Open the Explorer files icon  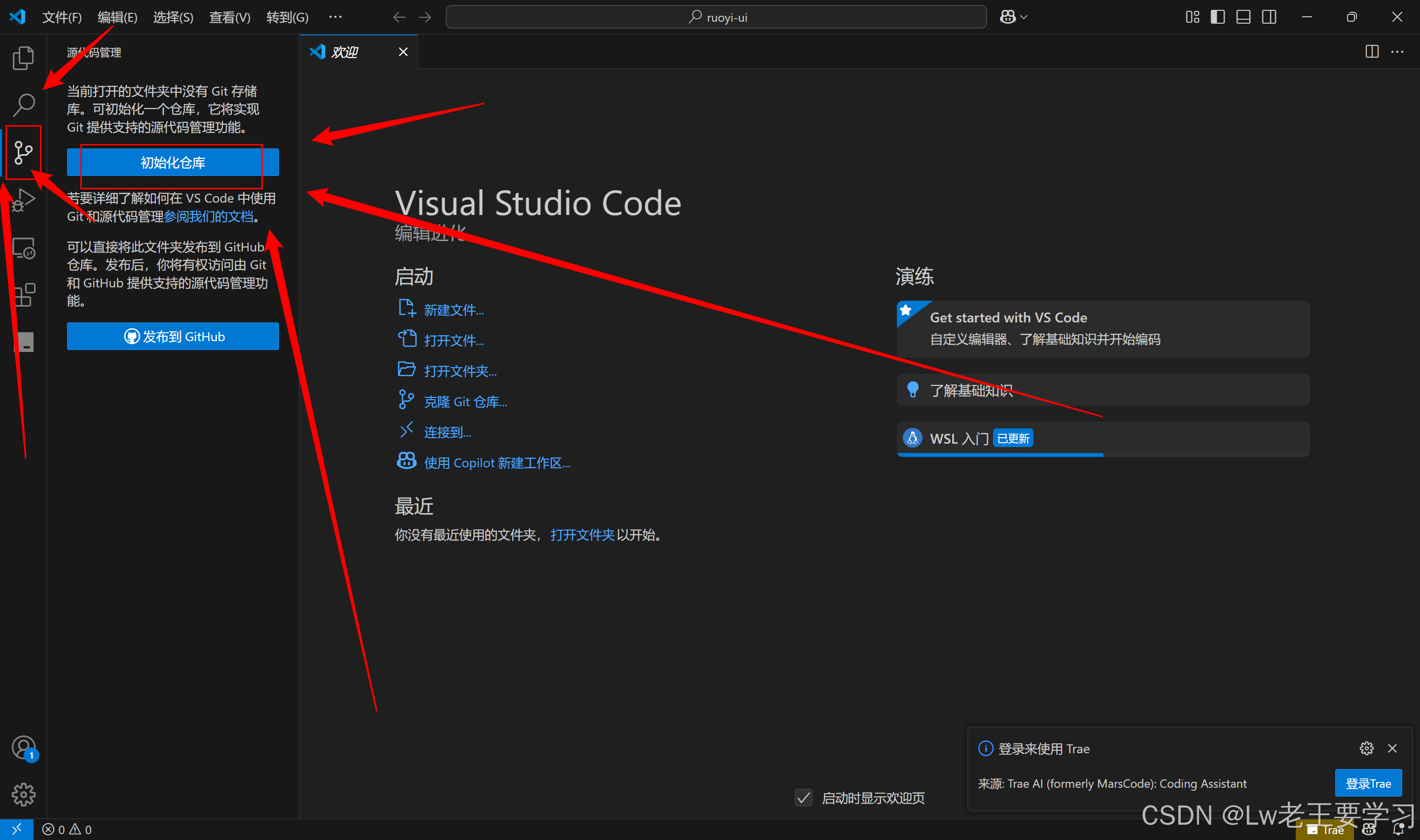[23, 58]
